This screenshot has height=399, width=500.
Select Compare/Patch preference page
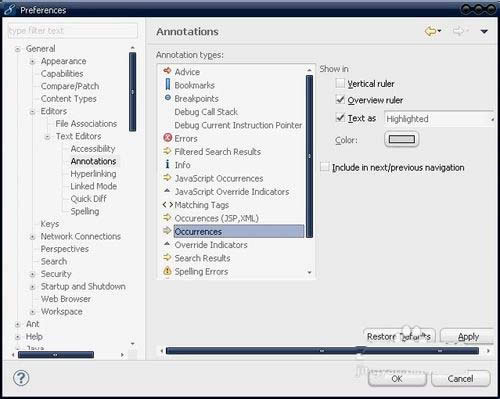point(70,86)
